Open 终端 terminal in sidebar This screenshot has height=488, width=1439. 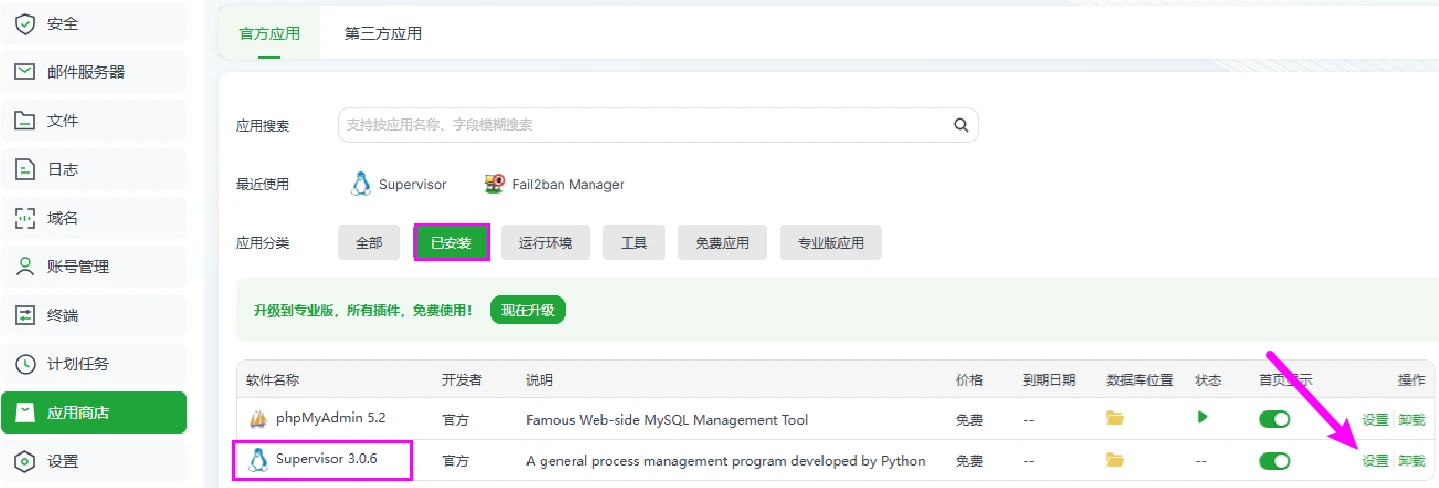[94, 315]
